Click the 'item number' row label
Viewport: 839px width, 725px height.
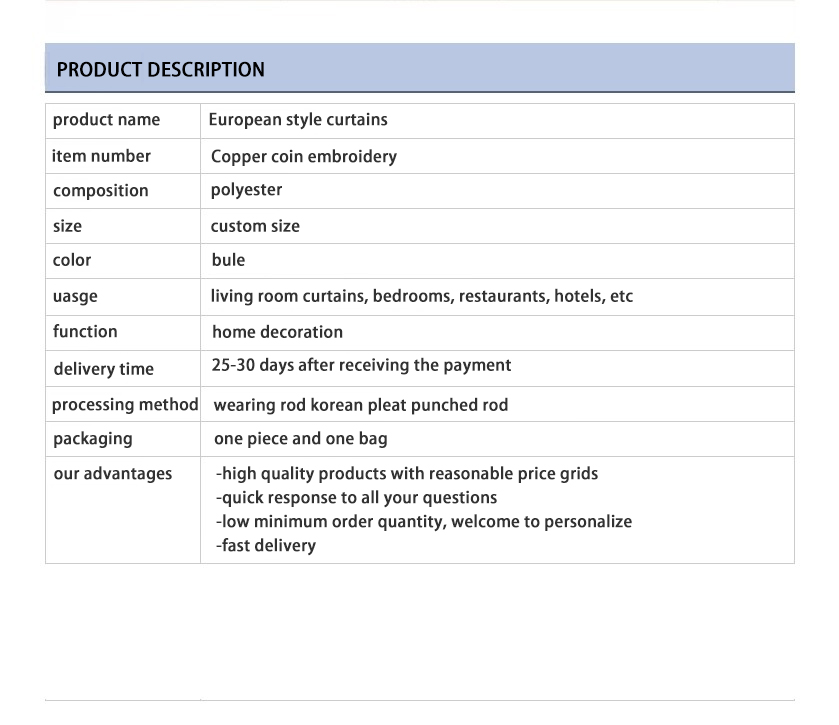pos(101,156)
